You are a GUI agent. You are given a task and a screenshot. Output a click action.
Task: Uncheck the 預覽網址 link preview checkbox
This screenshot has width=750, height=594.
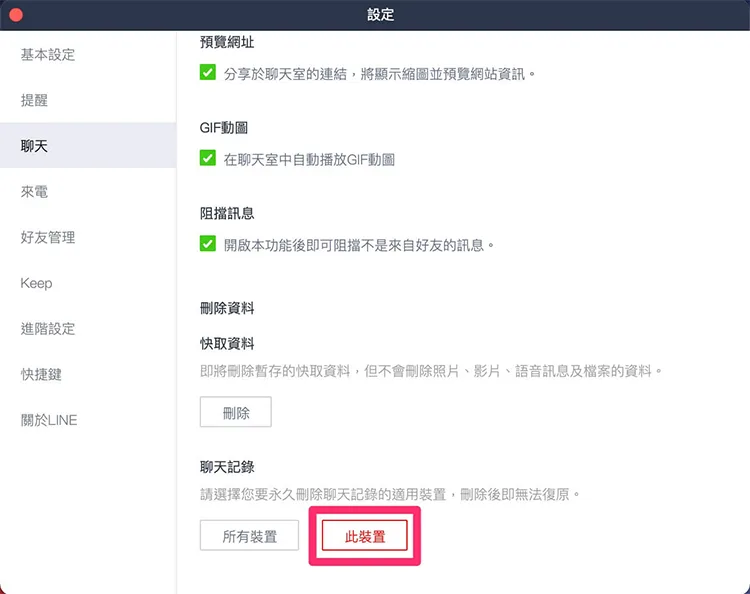point(208,73)
